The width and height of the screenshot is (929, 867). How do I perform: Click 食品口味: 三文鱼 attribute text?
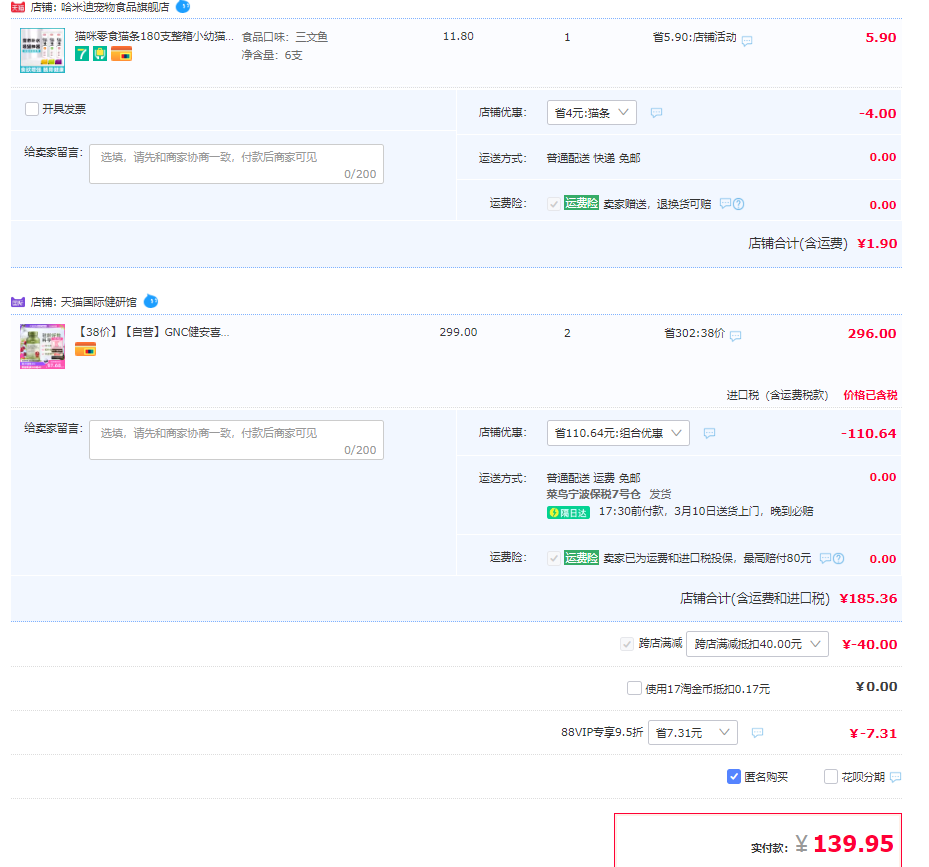coord(284,37)
